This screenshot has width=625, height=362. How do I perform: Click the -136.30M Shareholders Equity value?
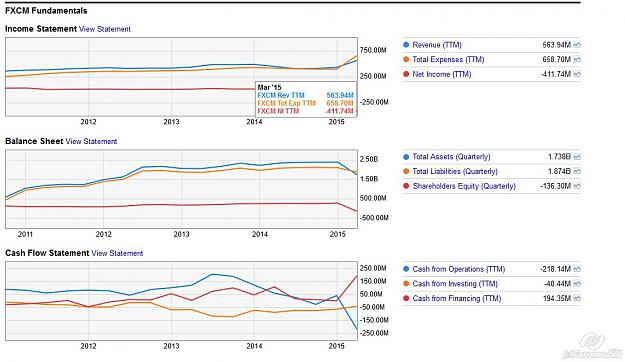click(x=556, y=186)
